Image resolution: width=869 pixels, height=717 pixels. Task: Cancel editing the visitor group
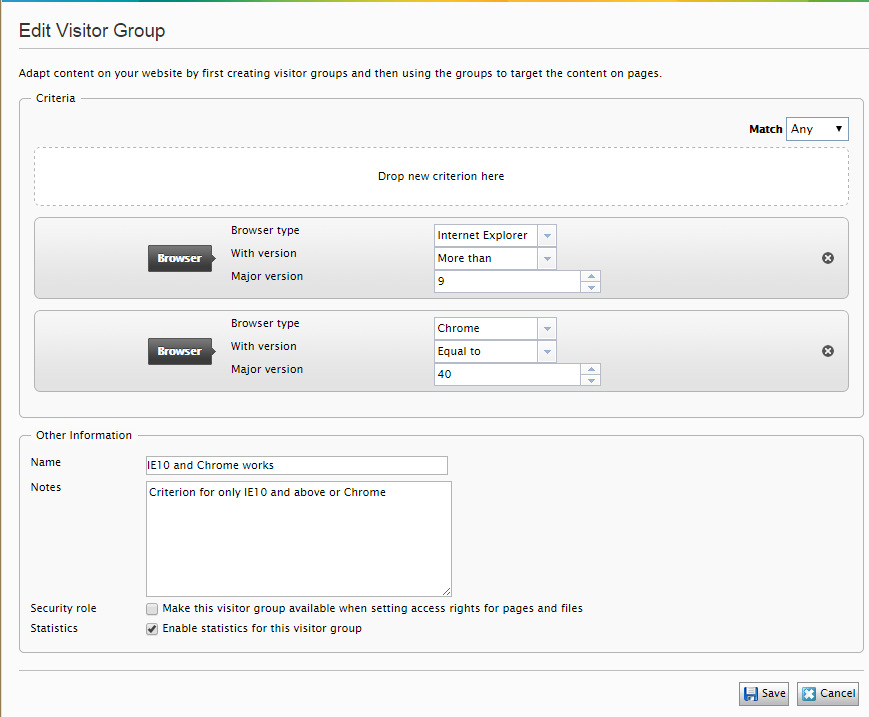click(x=827, y=693)
